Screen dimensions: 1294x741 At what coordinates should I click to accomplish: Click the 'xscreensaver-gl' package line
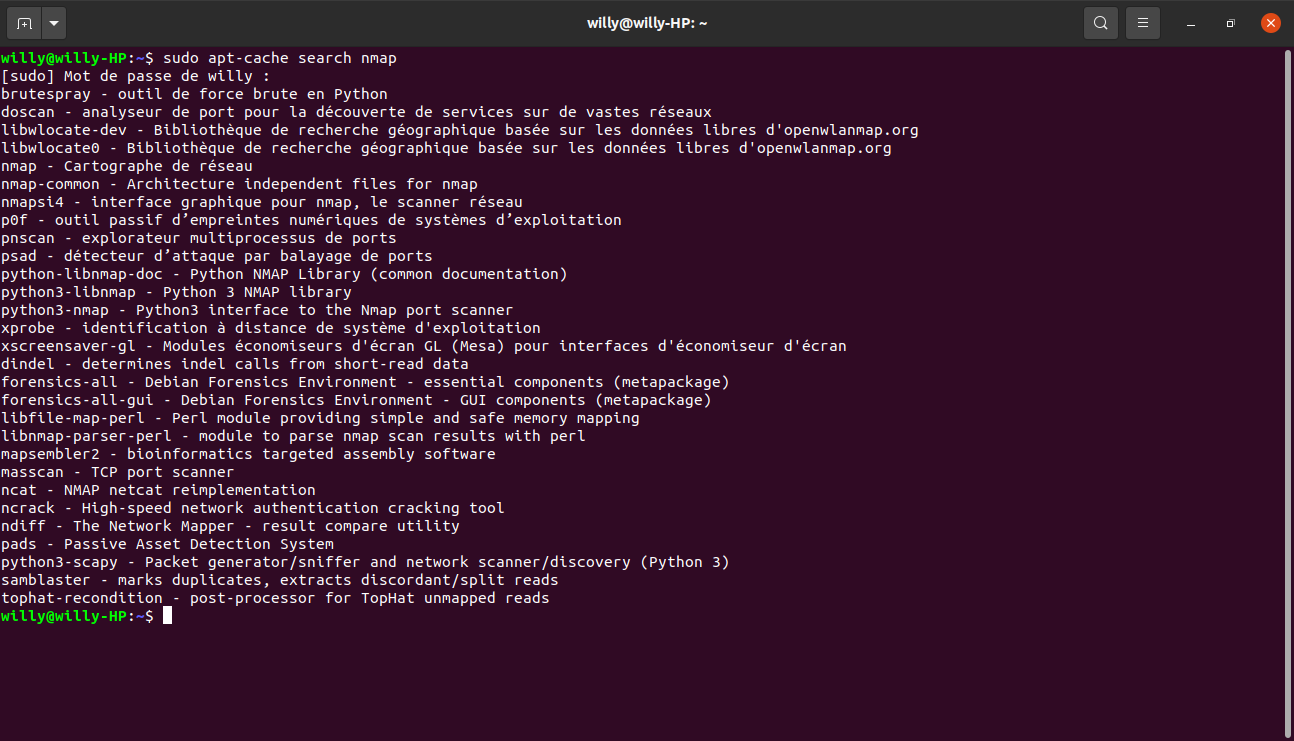(x=424, y=346)
